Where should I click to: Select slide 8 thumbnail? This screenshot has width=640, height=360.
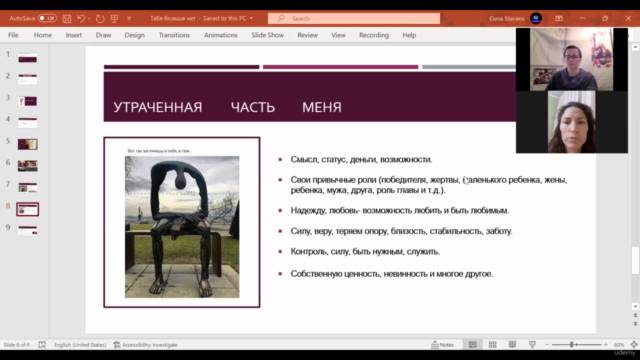tap(27, 209)
